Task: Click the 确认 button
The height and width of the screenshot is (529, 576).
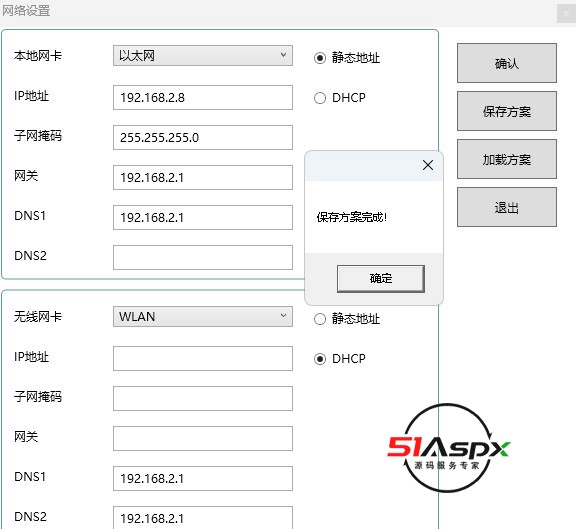Action: pyautogui.click(x=507, y=63)
